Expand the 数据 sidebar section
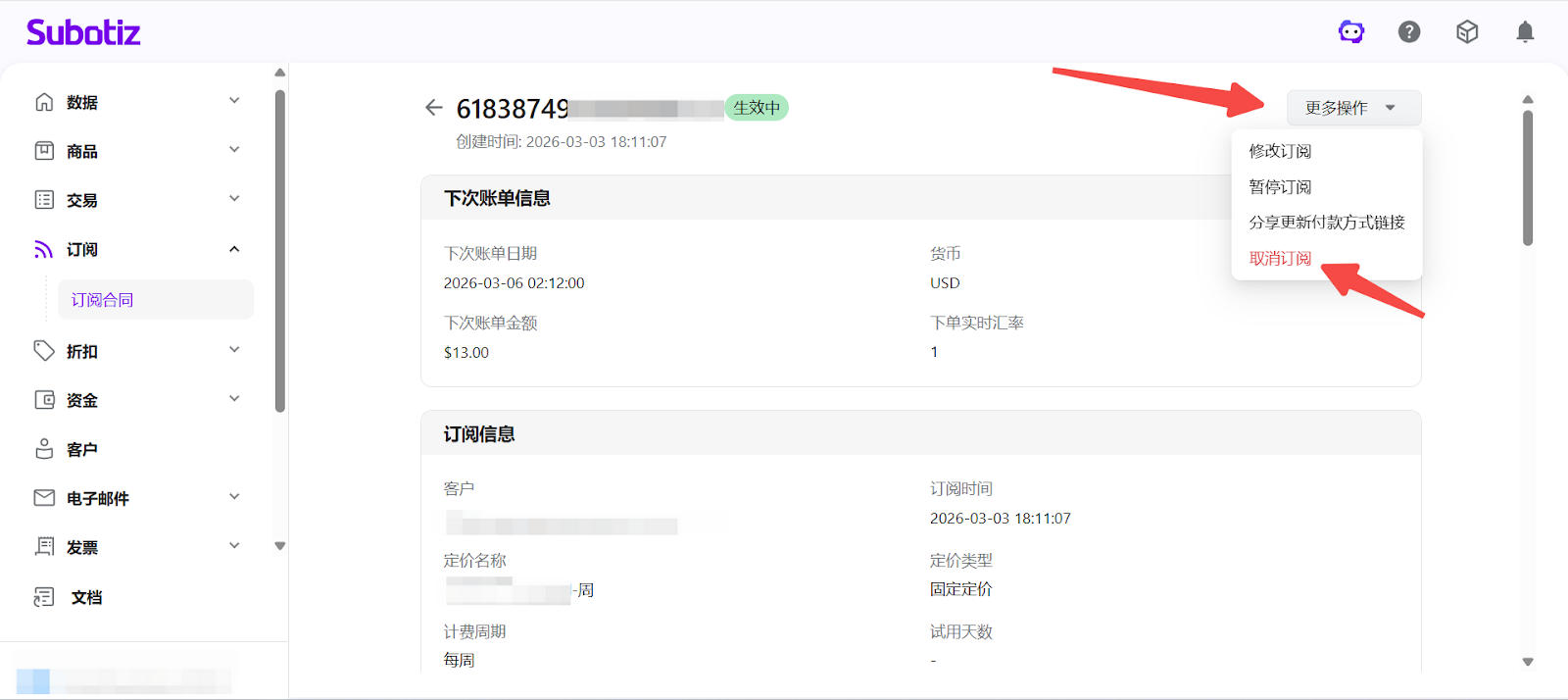The height and width of the screenshot is (700, 1568). (234, 101)
